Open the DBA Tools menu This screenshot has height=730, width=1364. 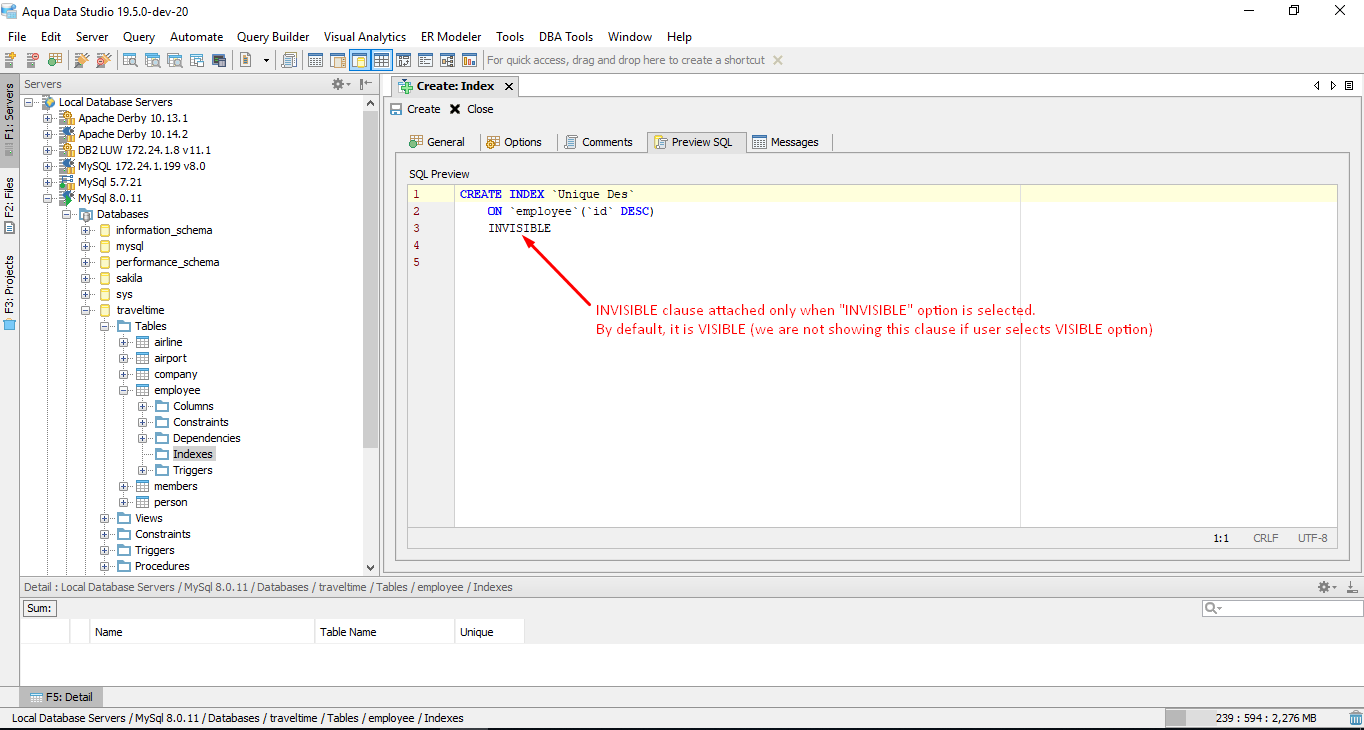(x=566, y=37)
